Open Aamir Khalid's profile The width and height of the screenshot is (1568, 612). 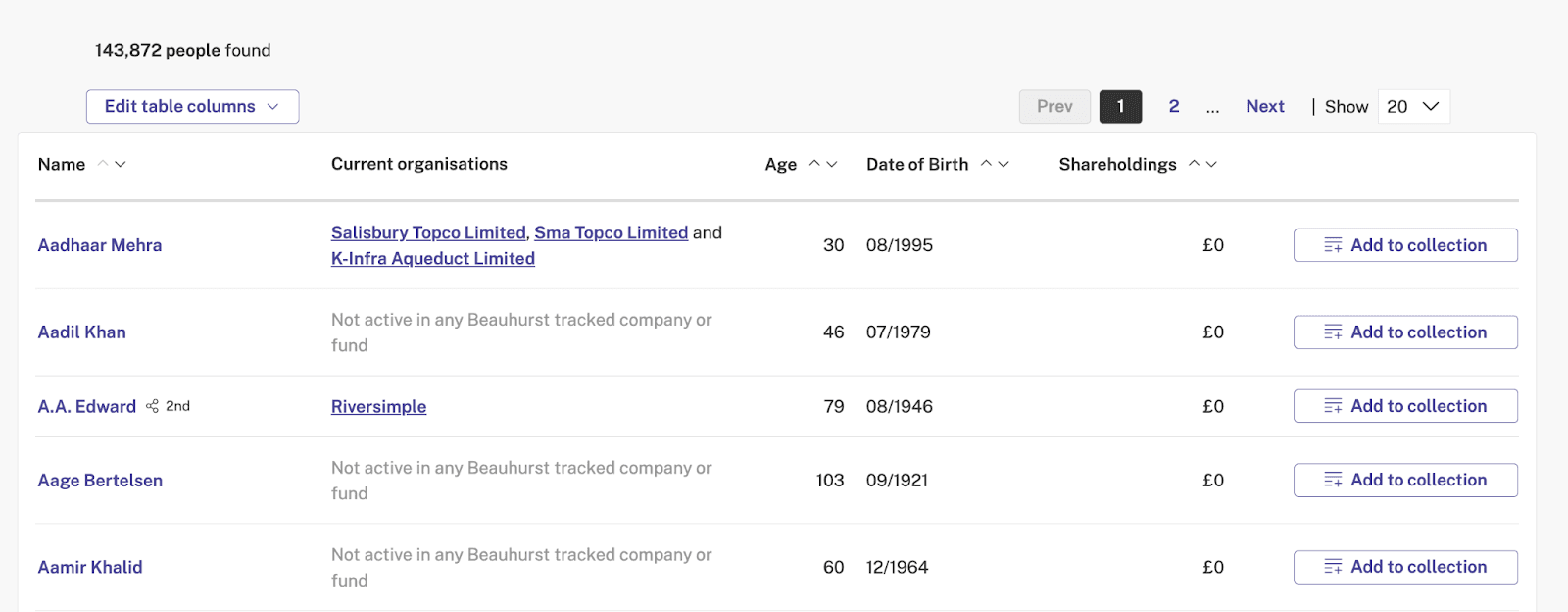click(x=90, y=567)
